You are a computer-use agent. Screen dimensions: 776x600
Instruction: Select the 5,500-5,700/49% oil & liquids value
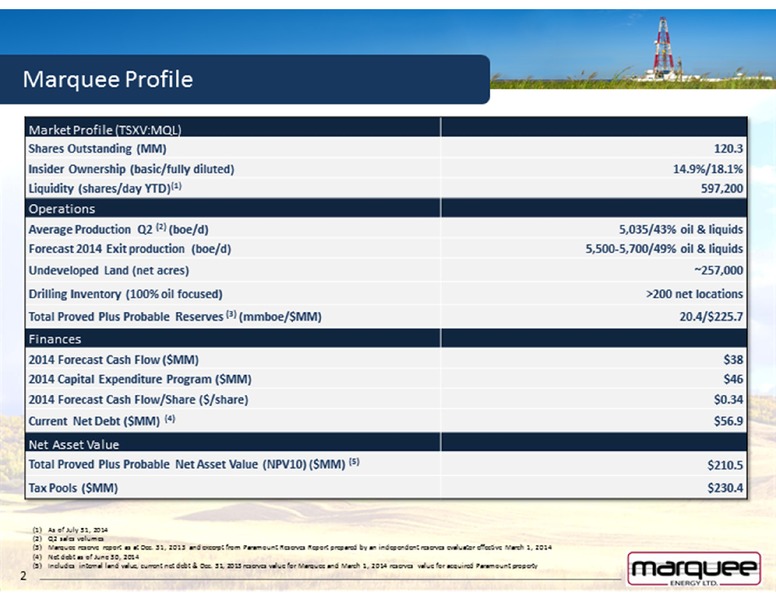664,249
